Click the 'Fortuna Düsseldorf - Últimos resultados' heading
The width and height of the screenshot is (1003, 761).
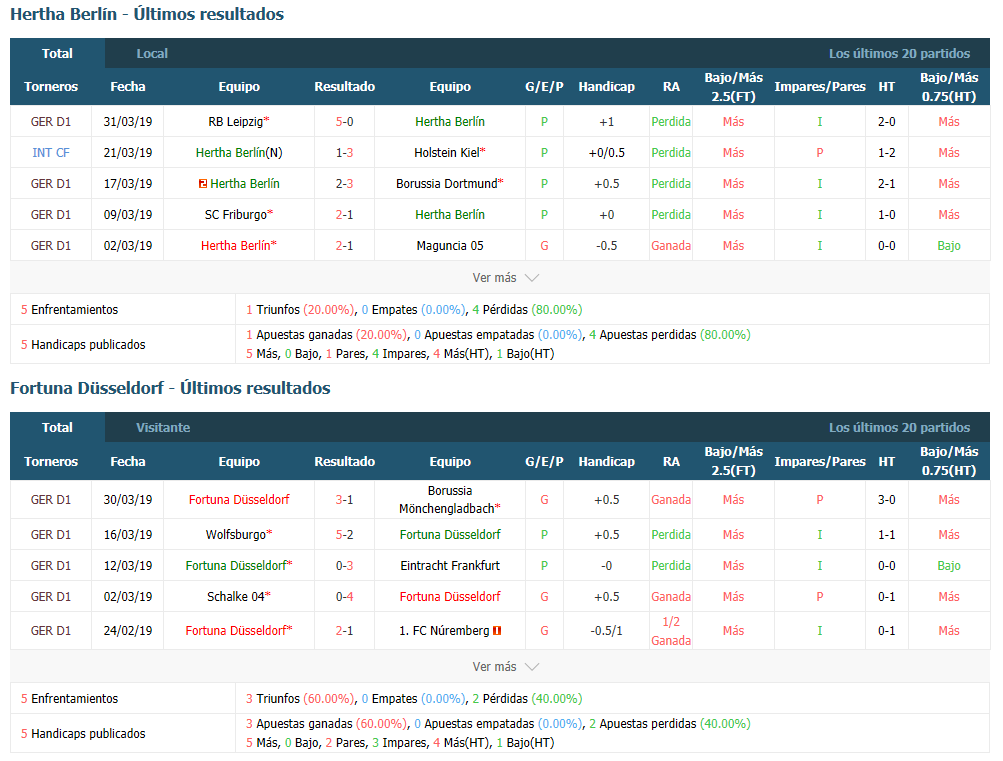tap(170, 388)
